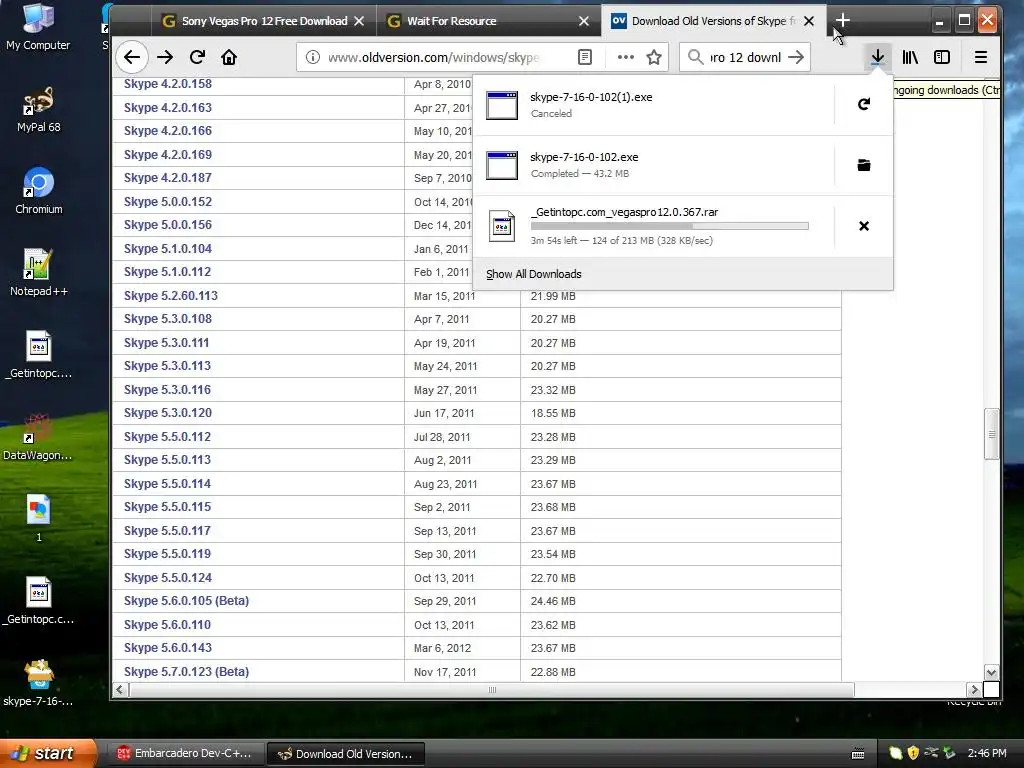This screenshot has width=1024, height=768.
Task: Click the horizontal scrollbar left arrow
Action: [x=120, y=690]
